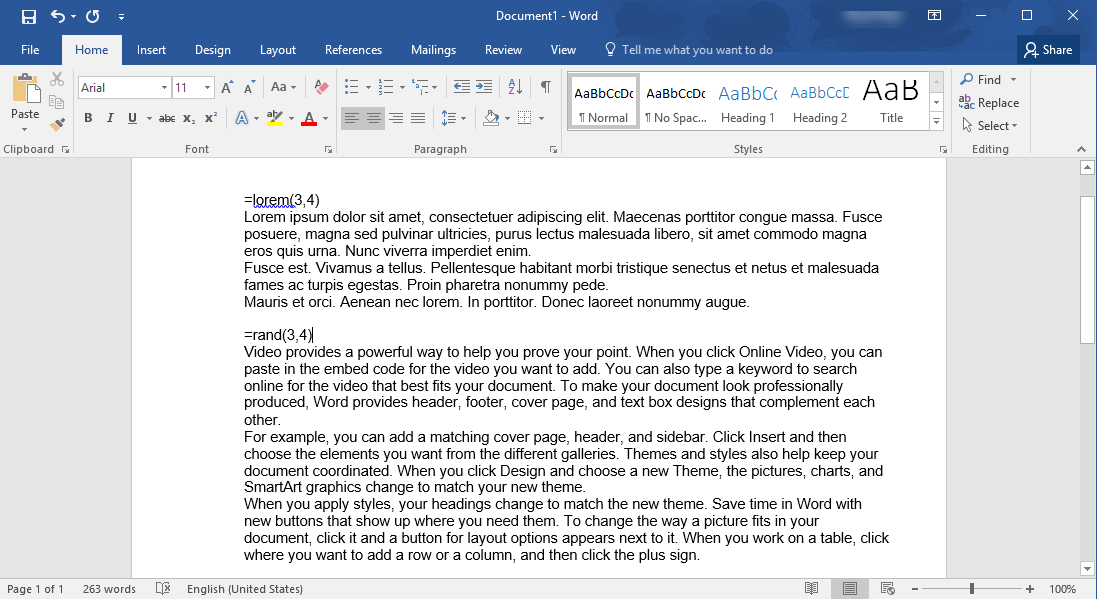Select the Format Painter brush
The image size is (1097, 599).
pyautogui.click(x=57, y=125)
